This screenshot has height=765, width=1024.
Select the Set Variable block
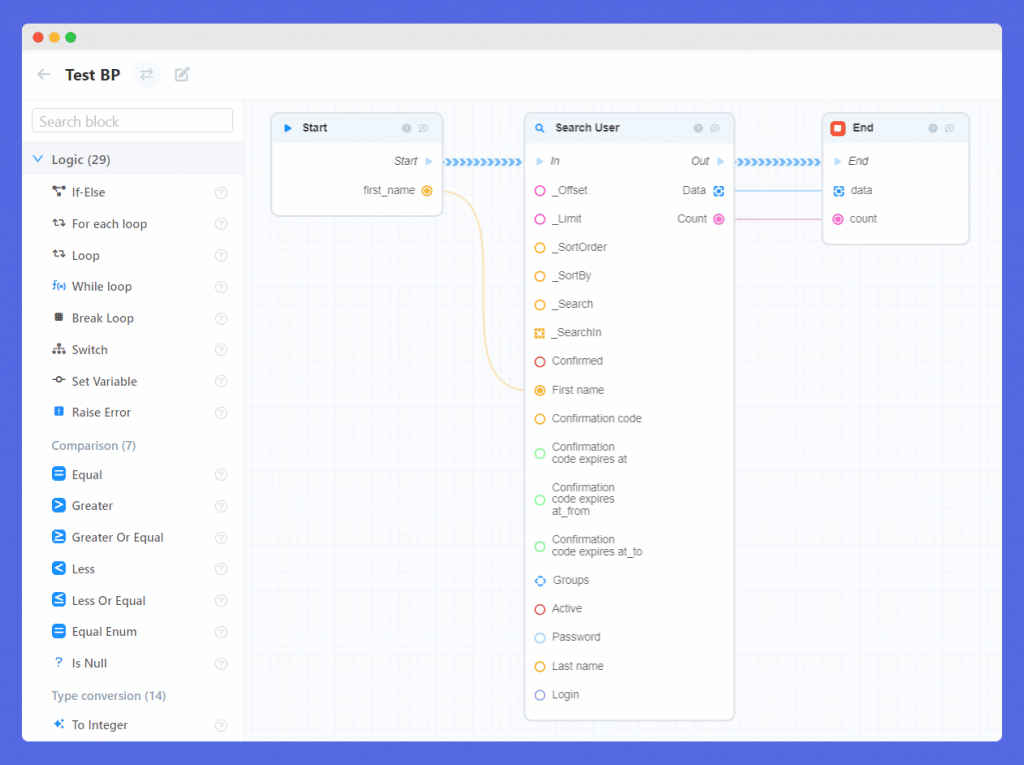pyautogui.click(x=104, y=381)
